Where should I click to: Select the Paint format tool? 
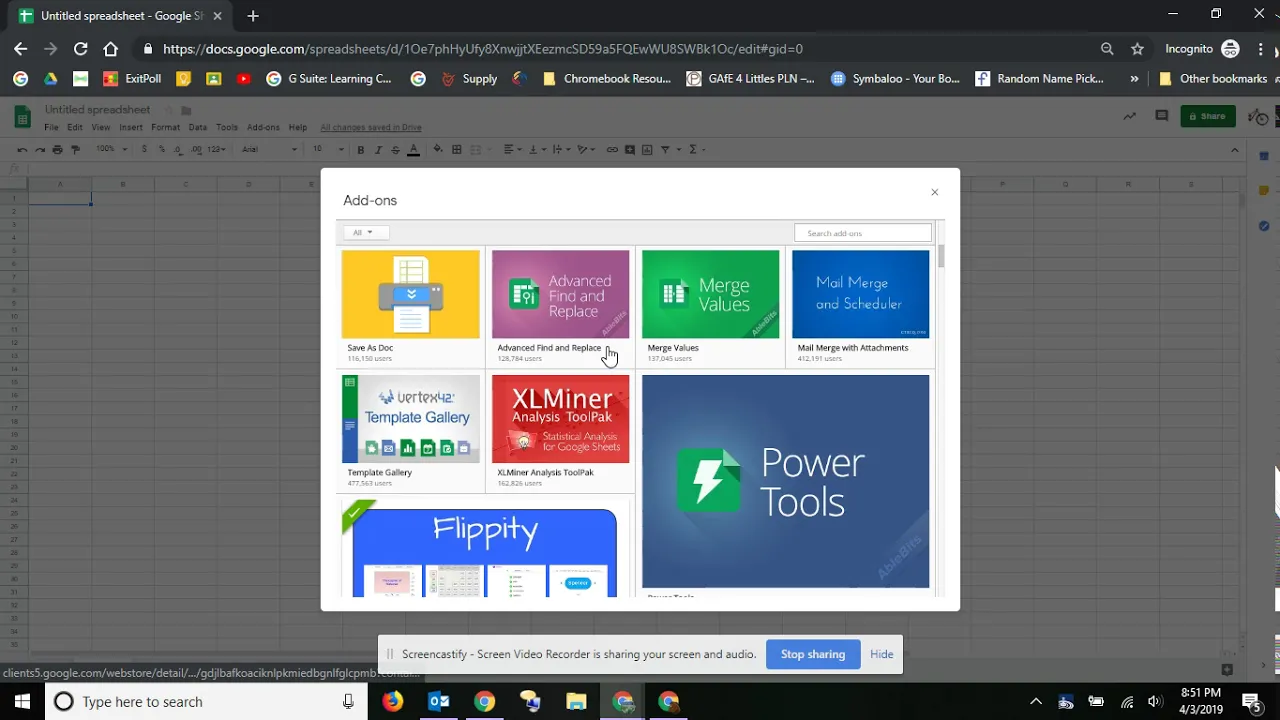(75, 149)
